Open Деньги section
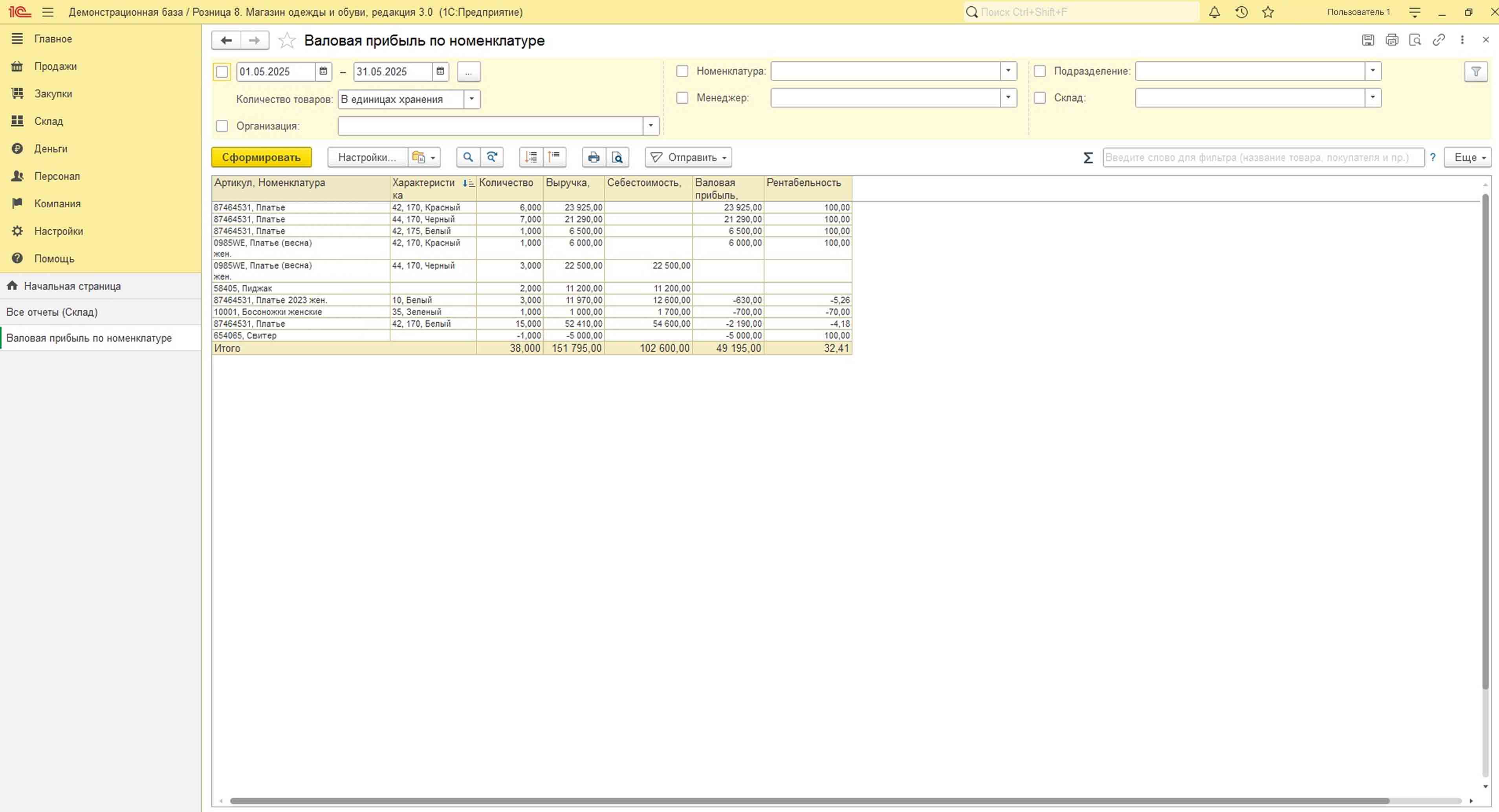The height and width of the screenshot is (812, 1499). click(100, 148)
